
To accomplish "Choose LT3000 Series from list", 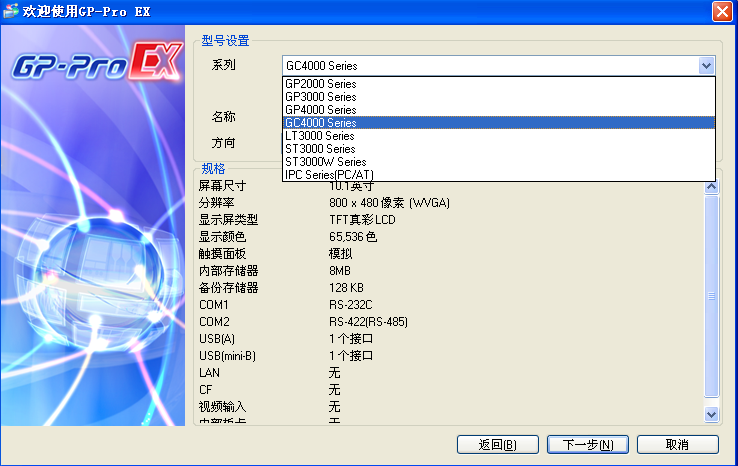I will pos(320,136).
